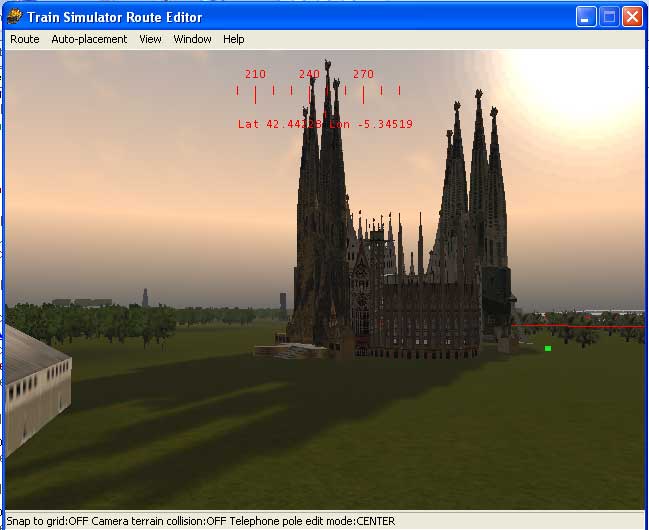This screenshot has height=530, width=649.
Task: Minimize the Route Editor window
Action: [587, 16]
